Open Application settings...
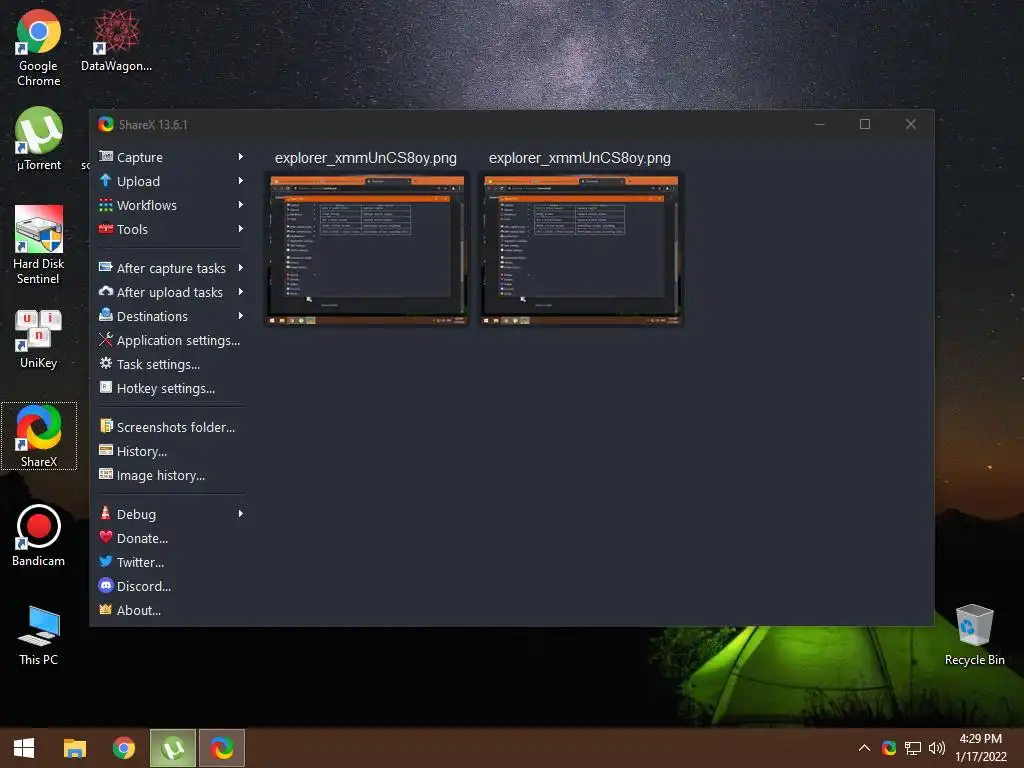Screen dimensions: 1024x768 coord(172,340)
